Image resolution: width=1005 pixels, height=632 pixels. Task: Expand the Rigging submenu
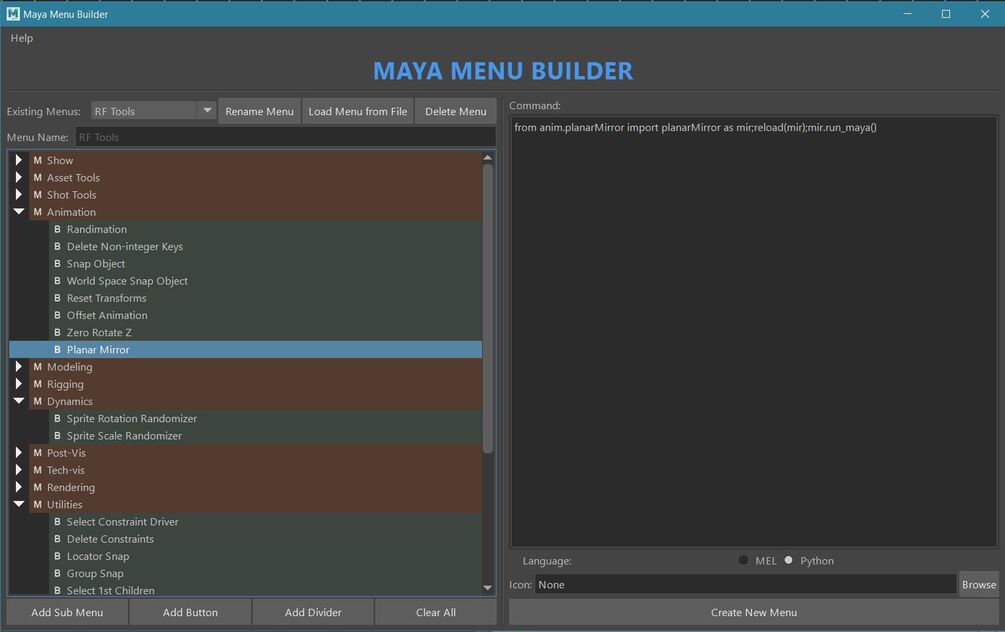(19, 383)
